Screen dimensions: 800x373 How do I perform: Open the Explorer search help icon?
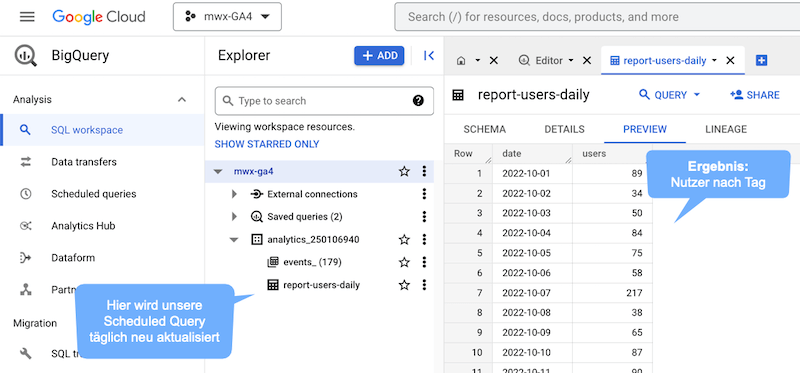(418, 101)
